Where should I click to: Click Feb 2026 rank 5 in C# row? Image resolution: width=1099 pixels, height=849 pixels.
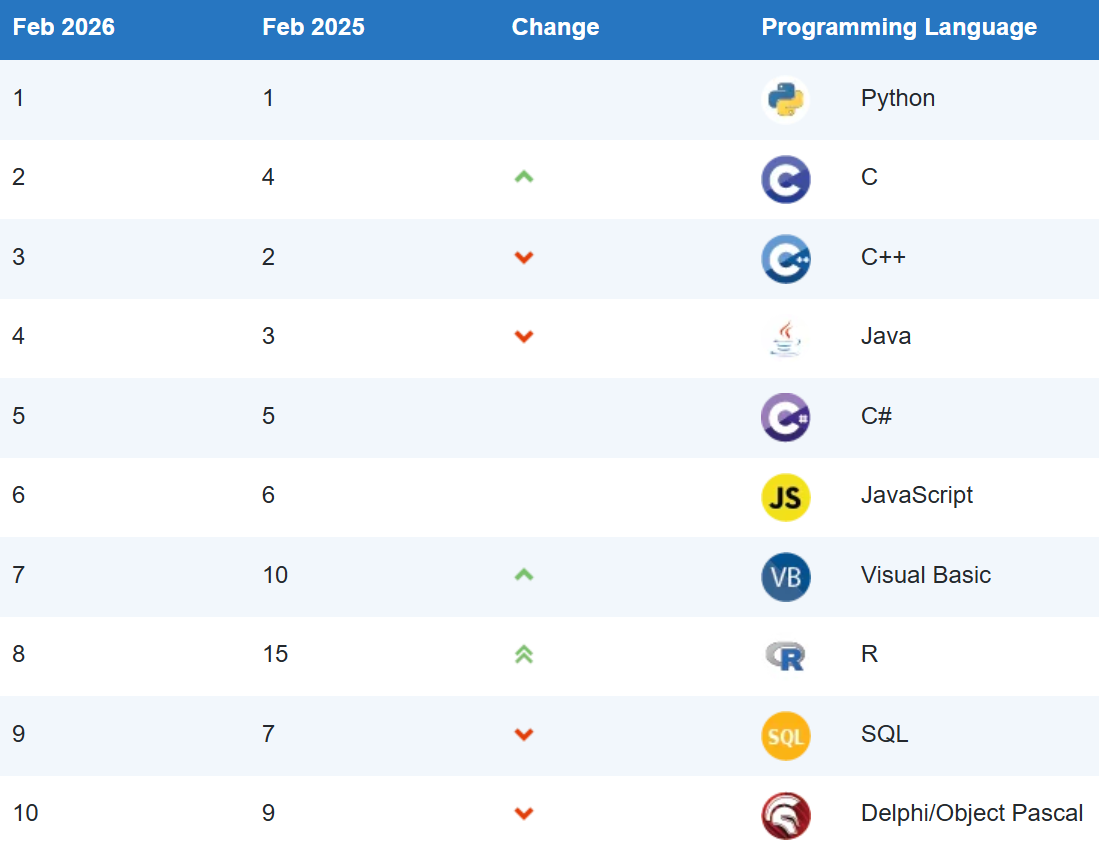click(18, 416)
